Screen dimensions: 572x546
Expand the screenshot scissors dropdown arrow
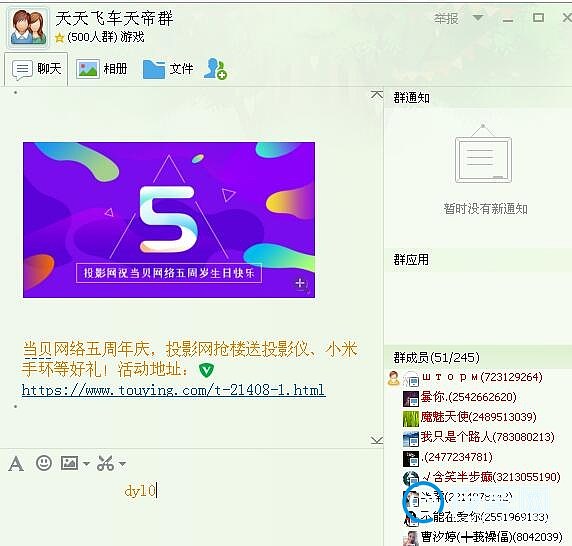[123, 464]
